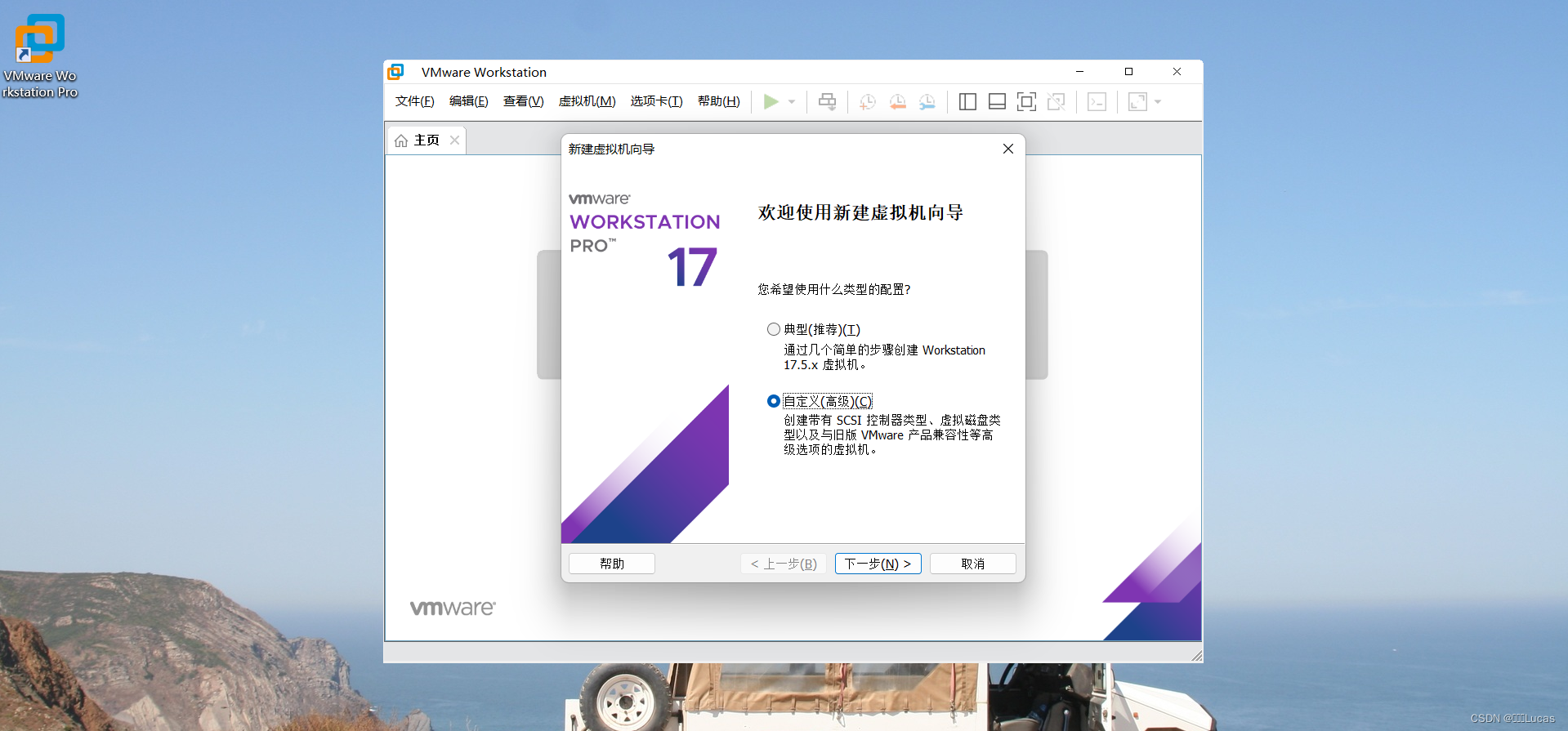Image resolution: width=1568 pixels, height=731 pixels.
Task: Click the 下一步(N) button
Action: point(878,564)
